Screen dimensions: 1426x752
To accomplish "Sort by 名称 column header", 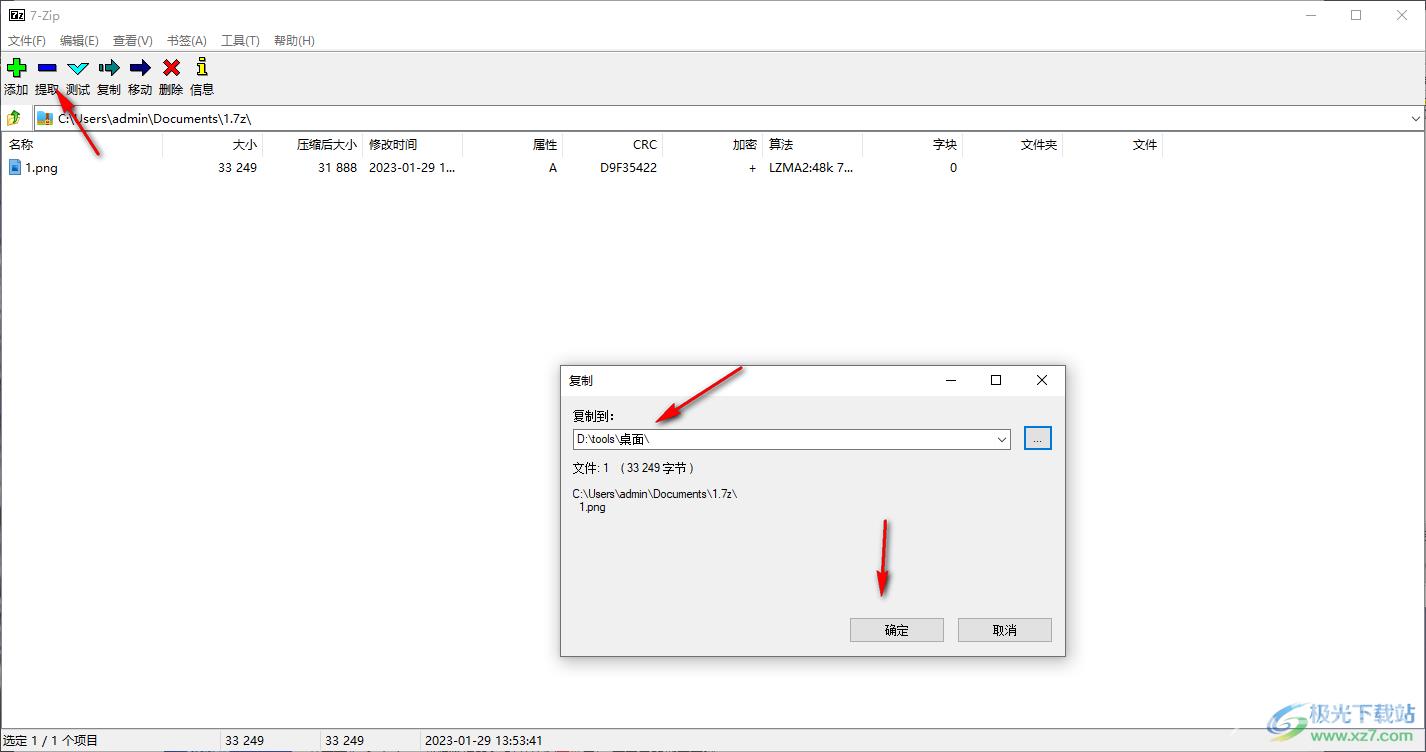I will pos(82,145).
